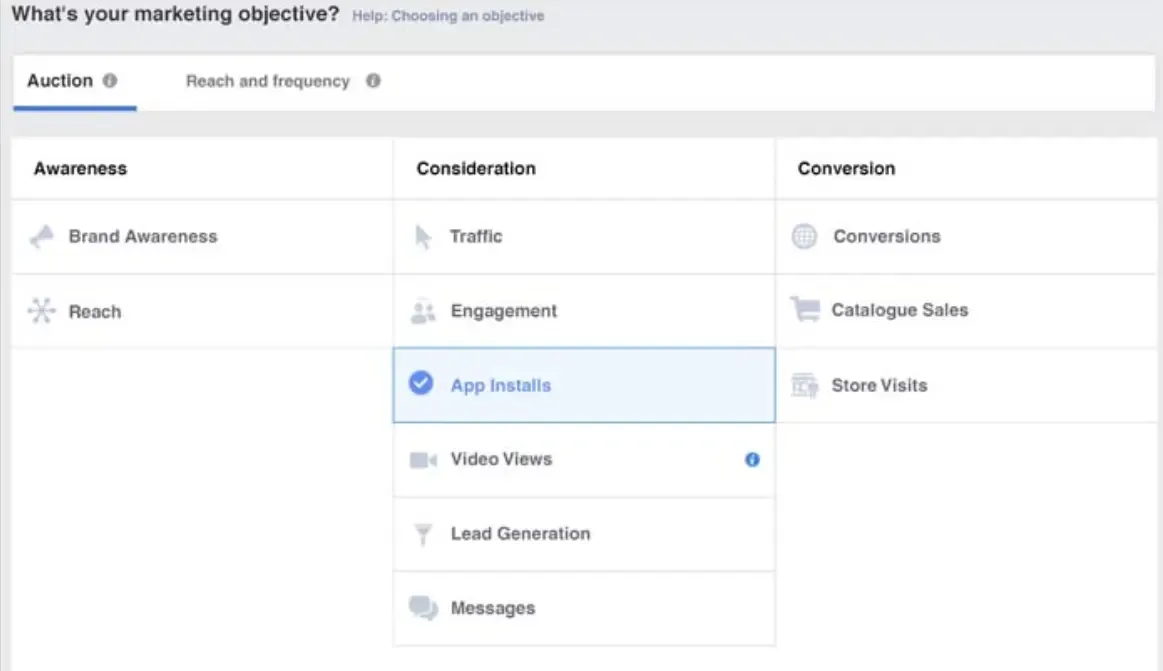
Task: Select the Conversions objective
Action: [x=886, y=236]
